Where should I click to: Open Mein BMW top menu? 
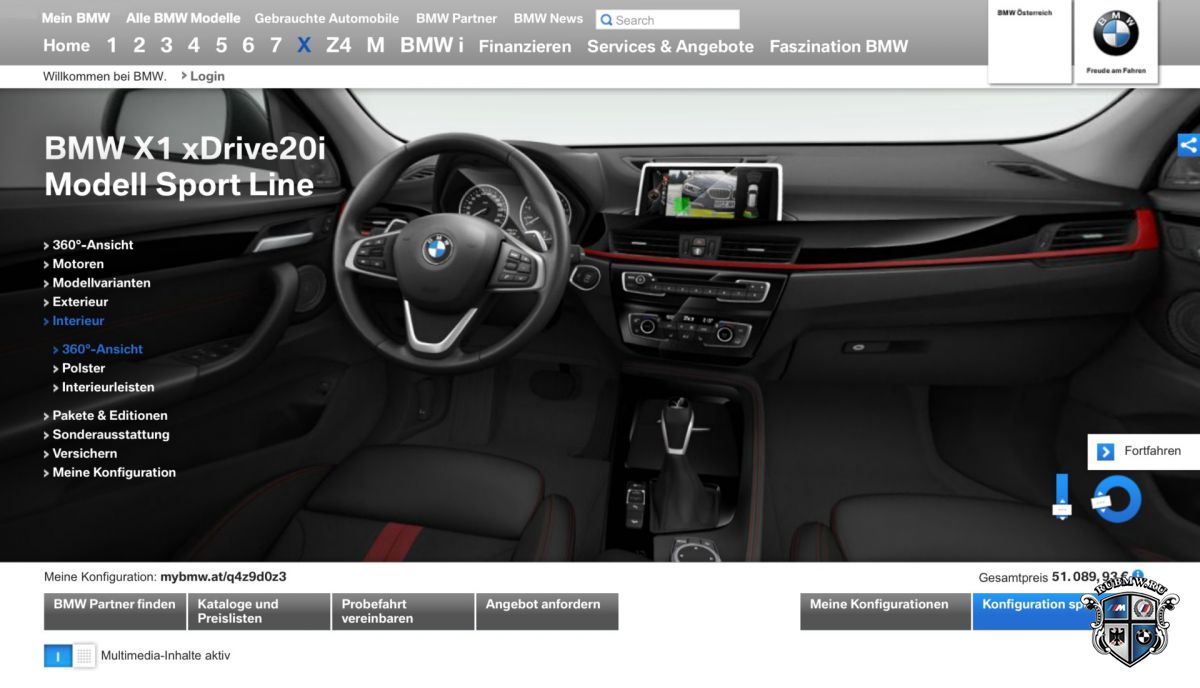pos(76,18)
